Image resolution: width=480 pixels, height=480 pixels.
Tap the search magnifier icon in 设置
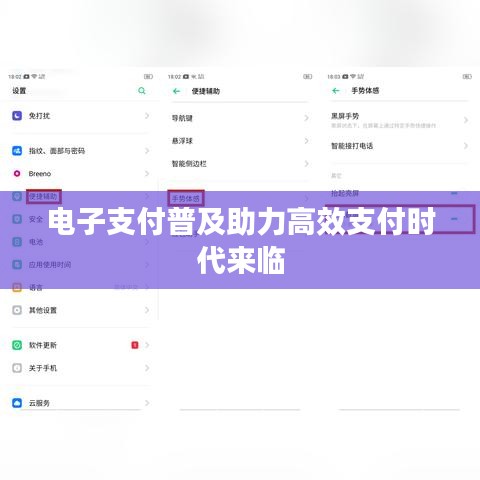click(142, 91)
